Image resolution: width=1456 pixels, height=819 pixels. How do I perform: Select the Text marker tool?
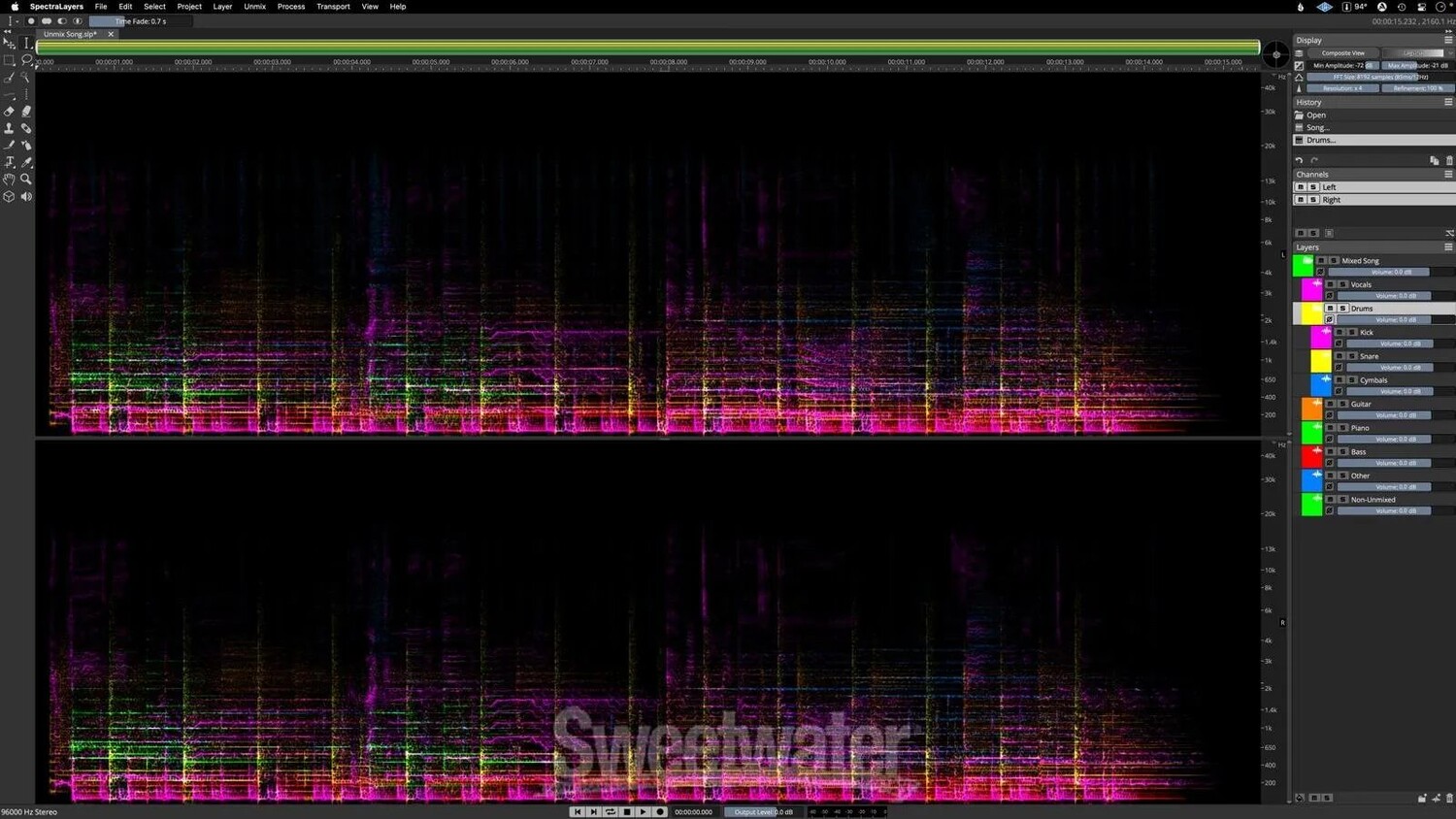point(10,162)
